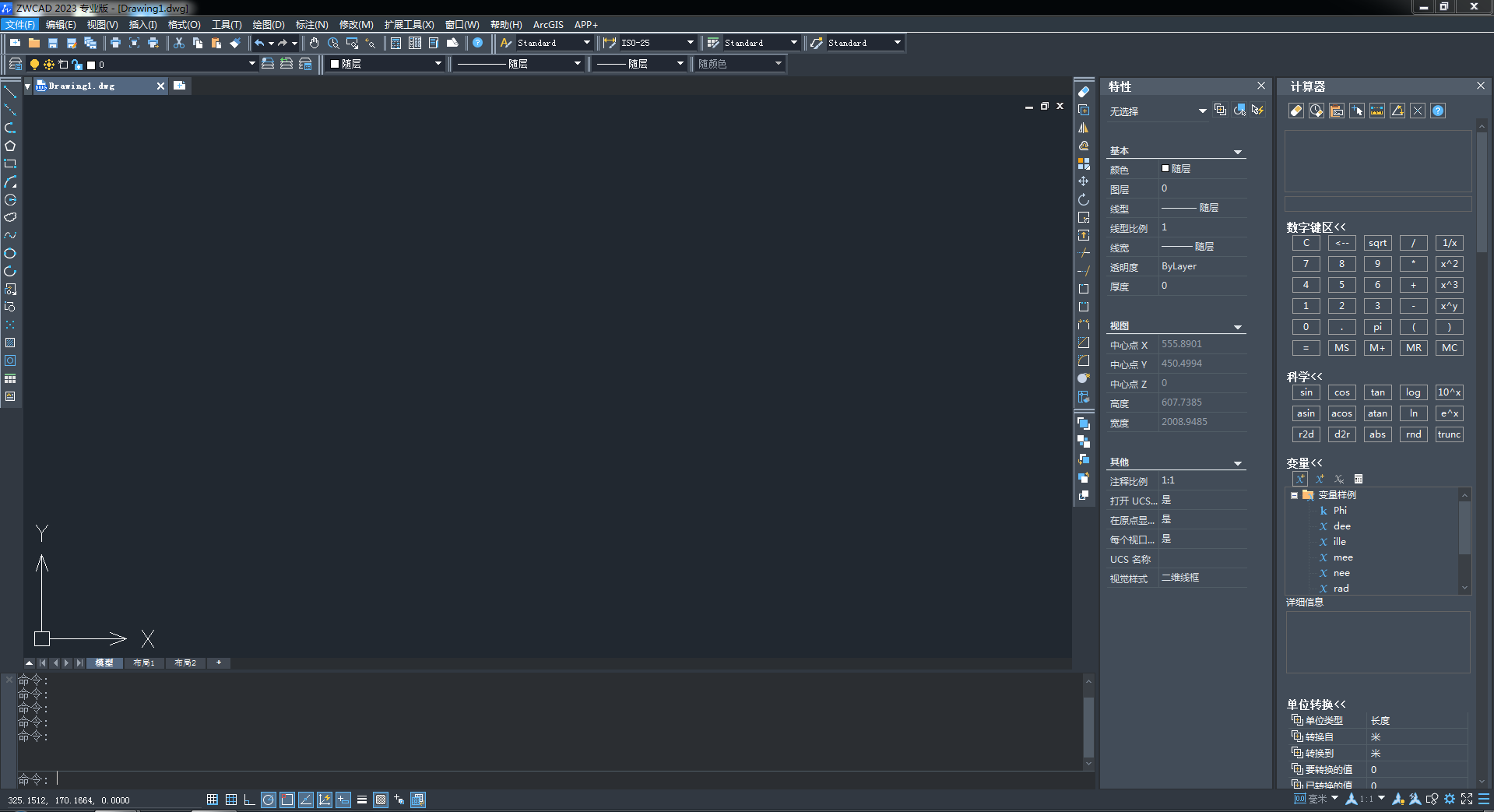Click calculator atan button
The height and width of the screenshot is (812, 1494).
[x=1377, y=413]
